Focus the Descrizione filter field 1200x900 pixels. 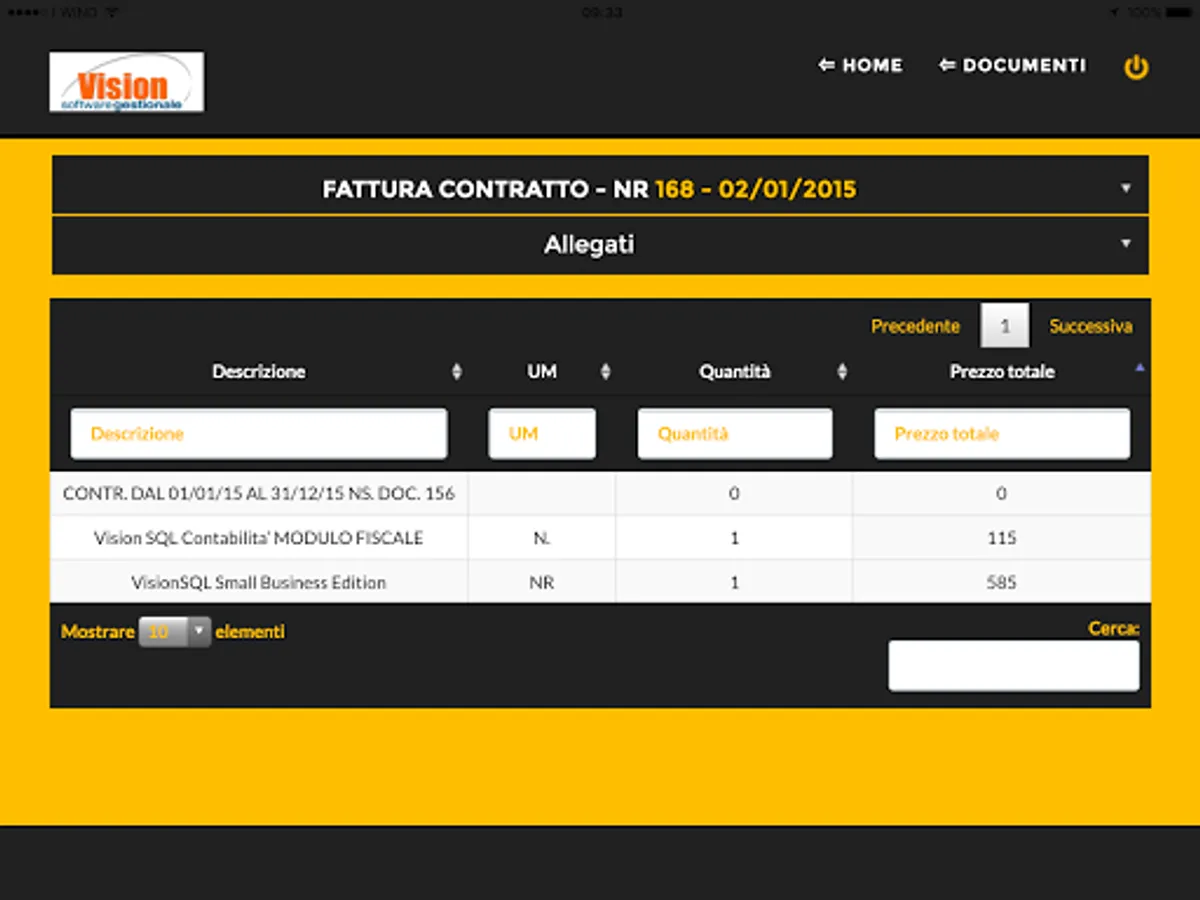click(259, 434)
